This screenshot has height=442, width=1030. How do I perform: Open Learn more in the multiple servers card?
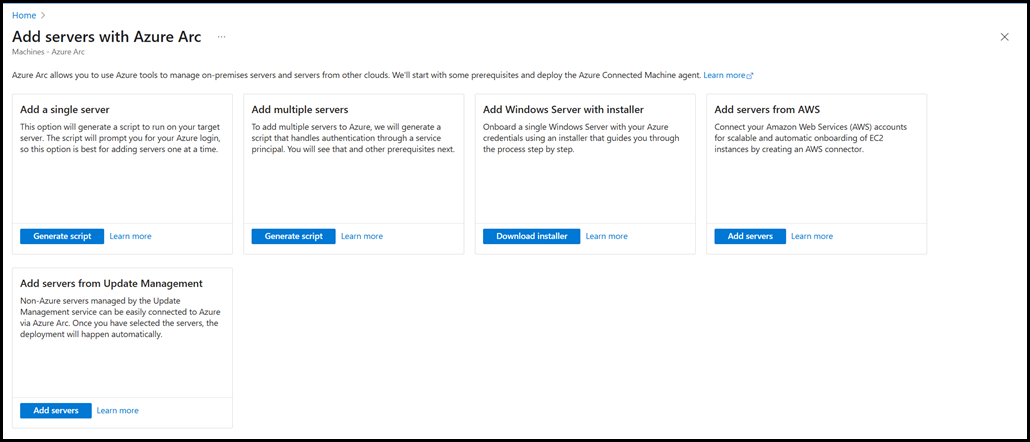pyautogui.click(x=361, y=236)
